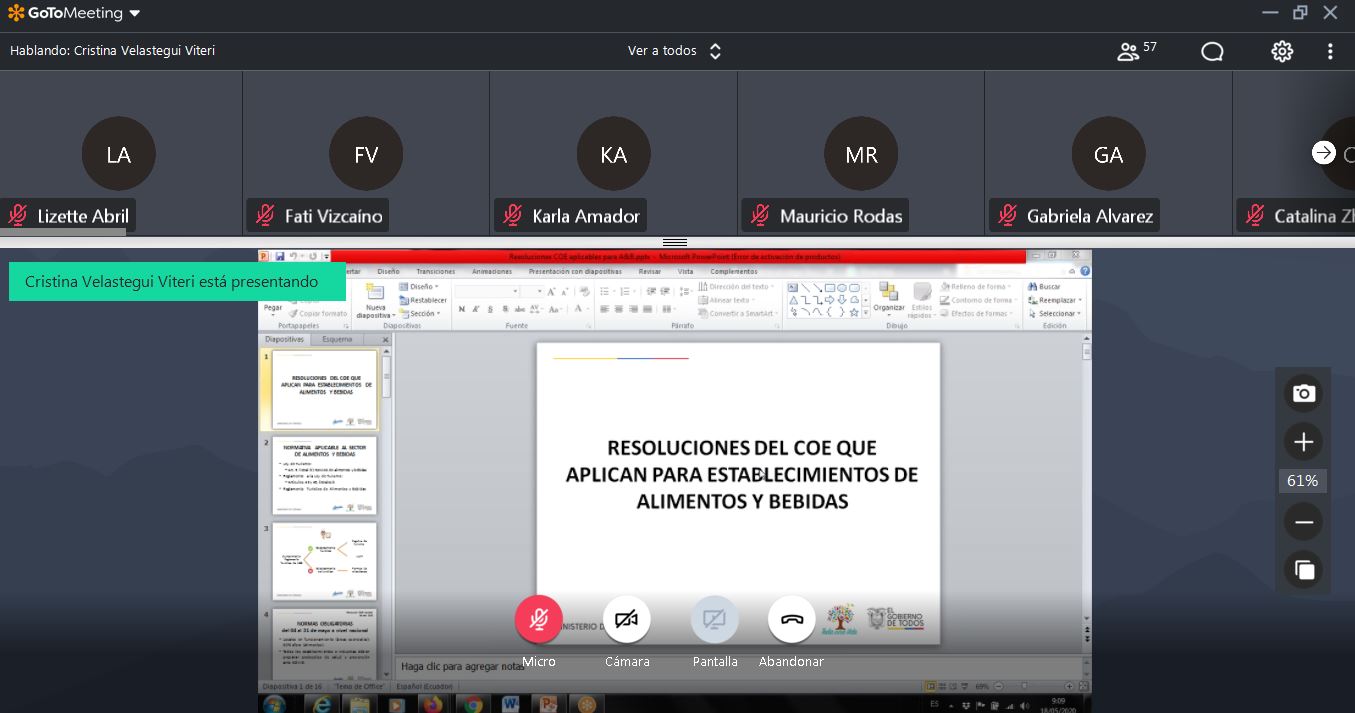The height and width of the screenshot is (713, 1355).
Task: Click the 61% zoom level indicator
Action: [1302, 481]
